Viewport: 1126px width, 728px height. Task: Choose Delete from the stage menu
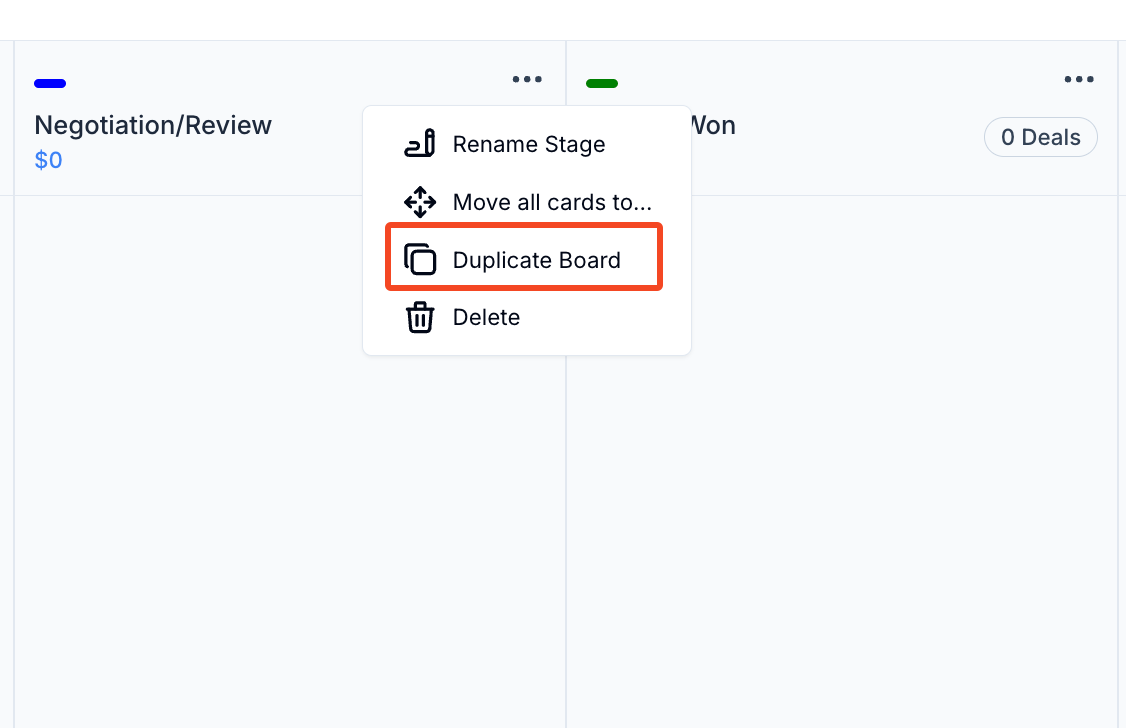487,317
